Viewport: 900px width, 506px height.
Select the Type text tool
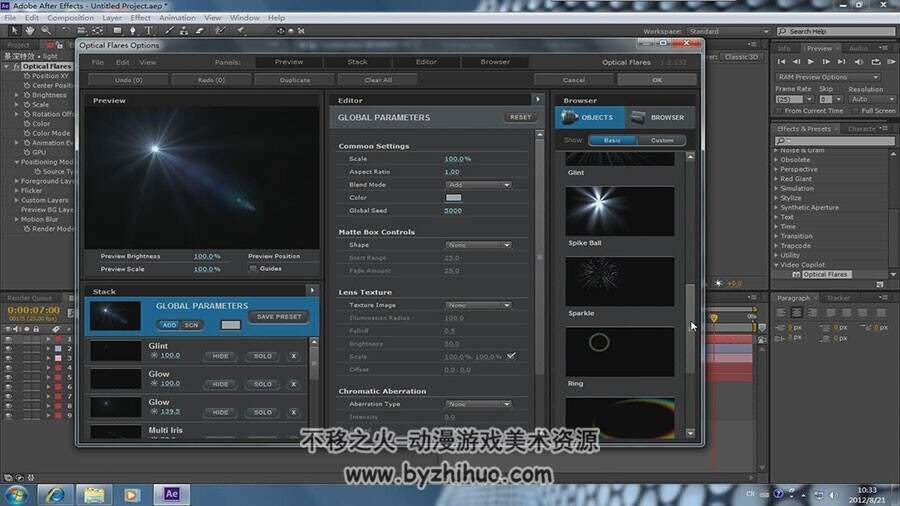point(148,30)
